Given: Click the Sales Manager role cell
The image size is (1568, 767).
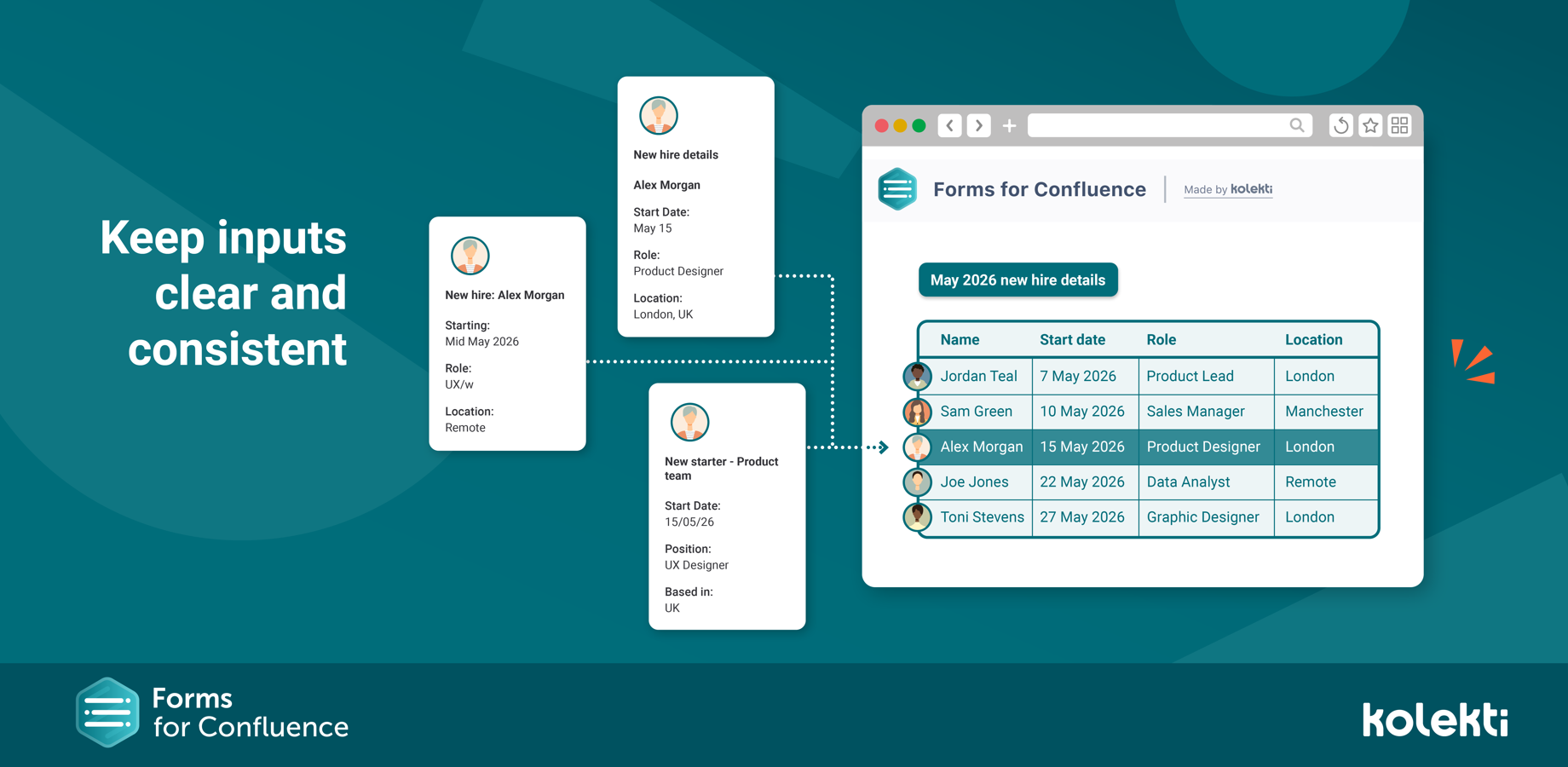Looking at the screenshot, I should point(1195,411).
